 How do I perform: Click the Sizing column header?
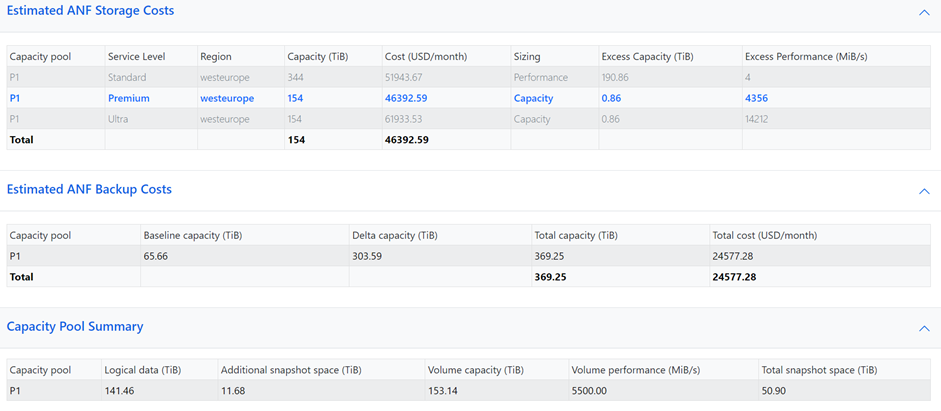(x=527, y=56)
